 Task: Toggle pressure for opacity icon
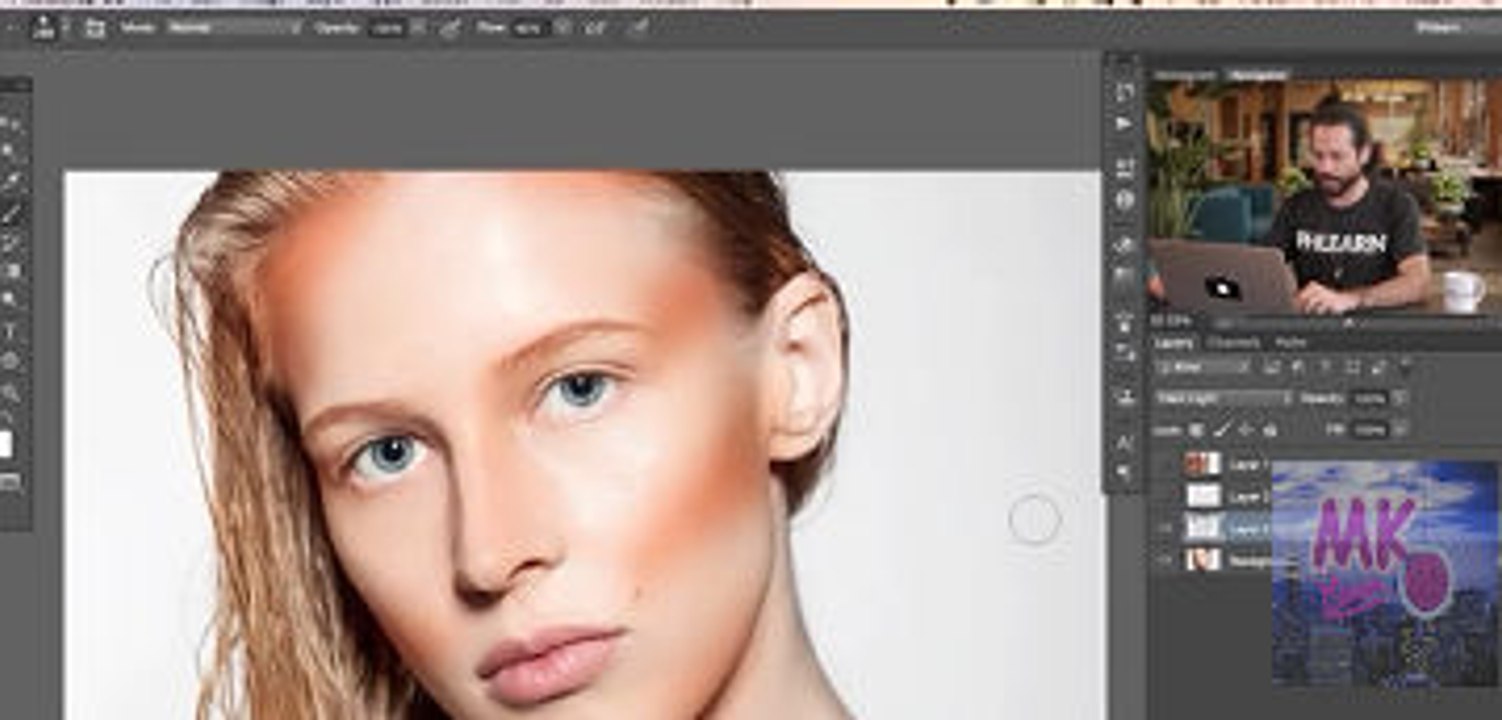click(450, 29)
